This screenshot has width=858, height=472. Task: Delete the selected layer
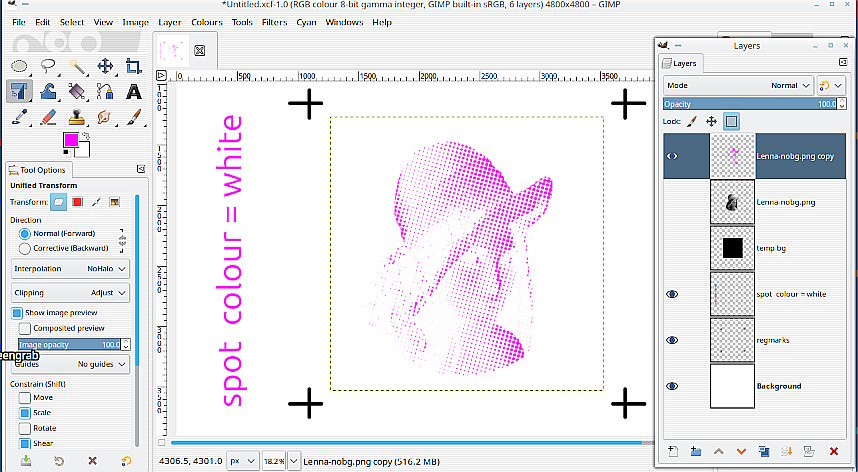[x=833, y=451]
